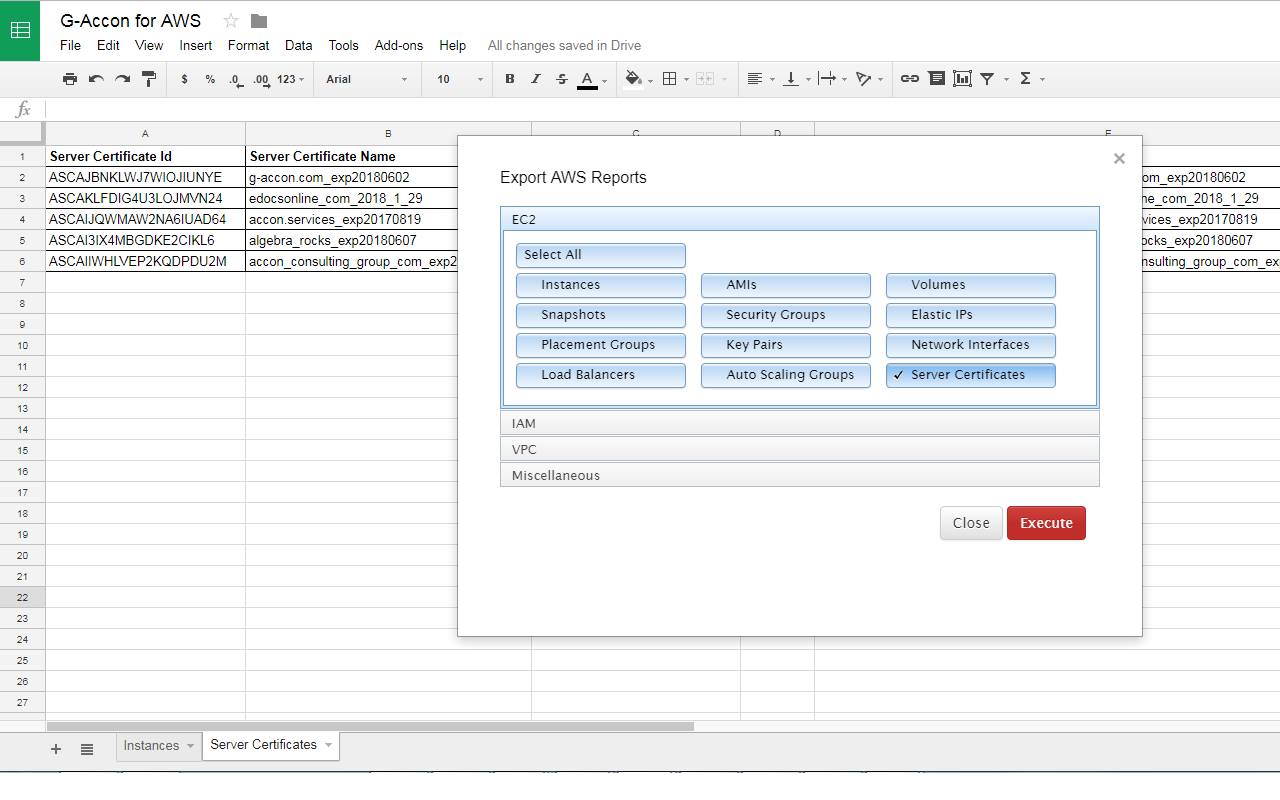Open the font size dropdown

point(460,79)
